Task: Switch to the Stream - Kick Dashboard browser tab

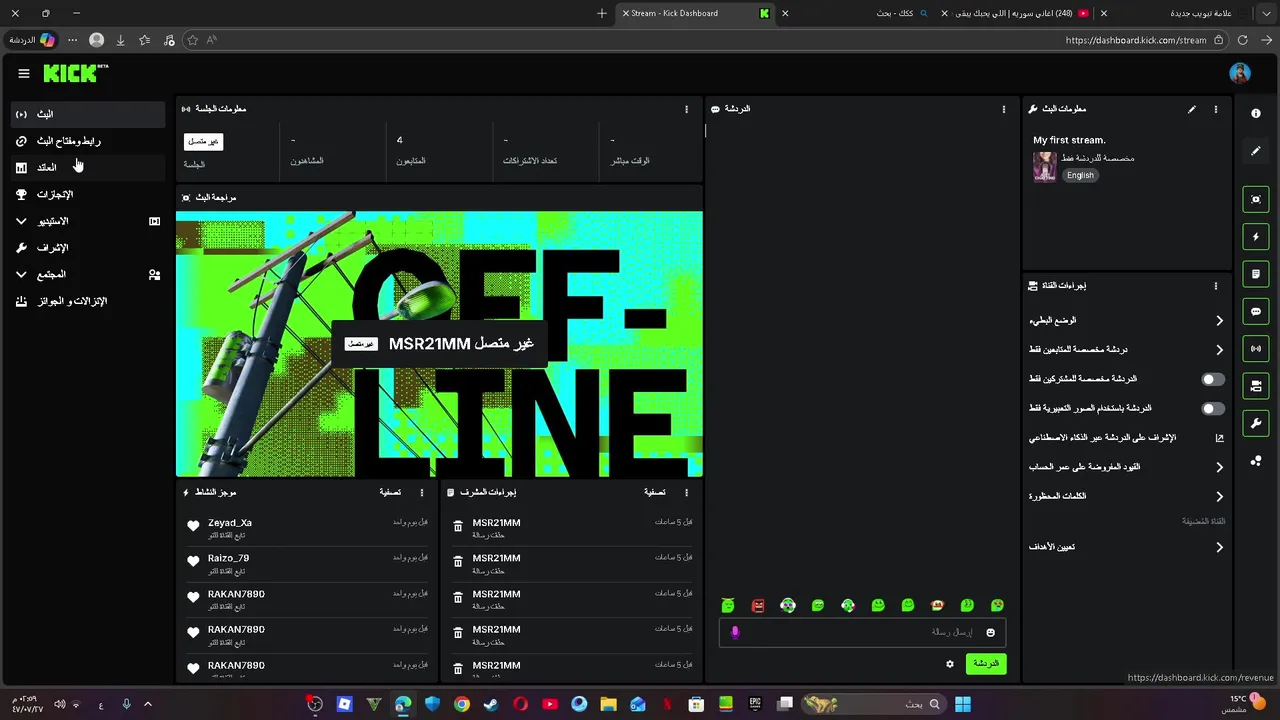Action: click(x=696, y=13)
